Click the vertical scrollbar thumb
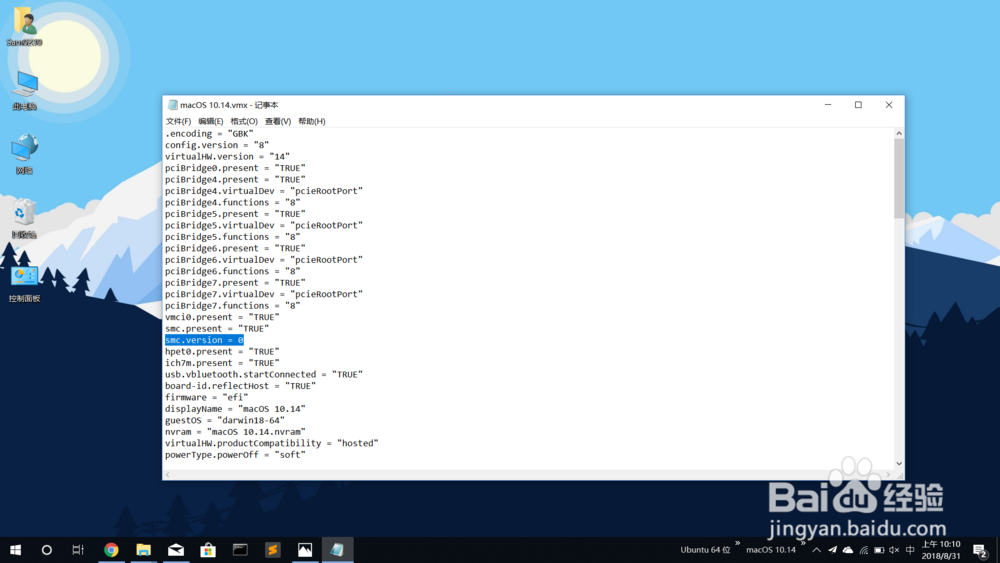 click(x=899, y=179)
